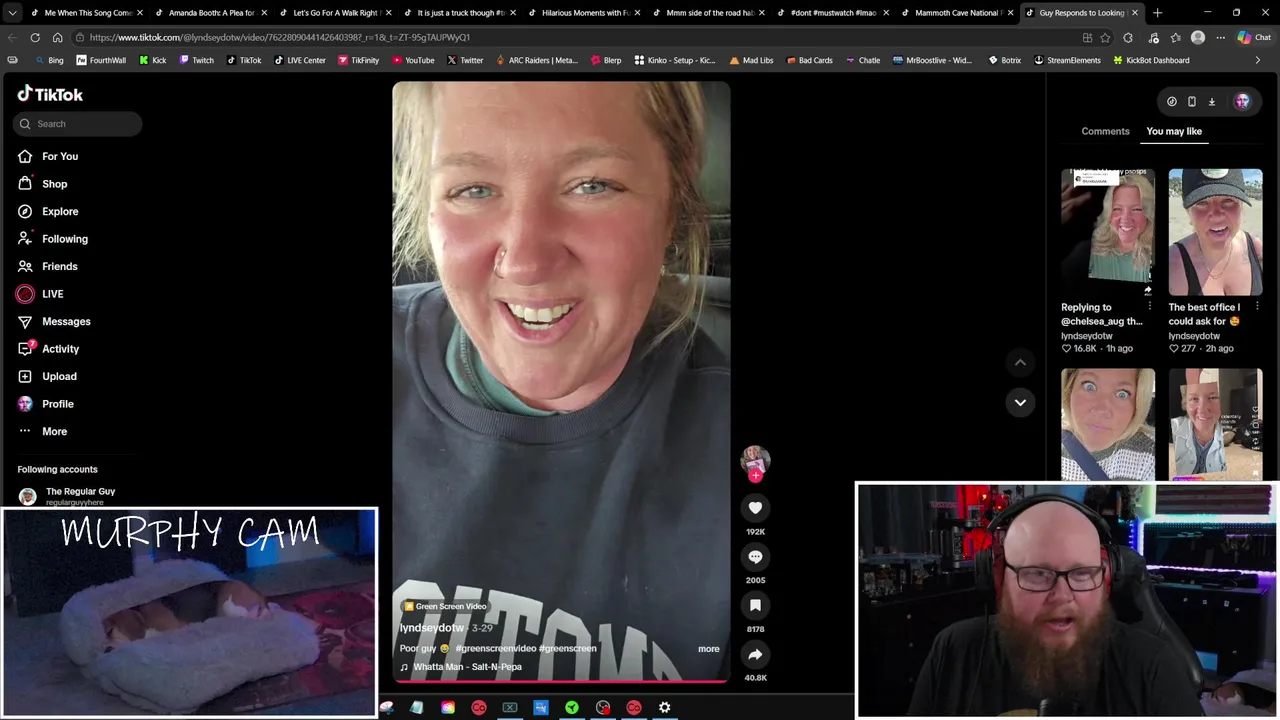This screenshot has height=720, width=1280.
Task: Switch to the Comments tab
Action: pos(1105,131)
